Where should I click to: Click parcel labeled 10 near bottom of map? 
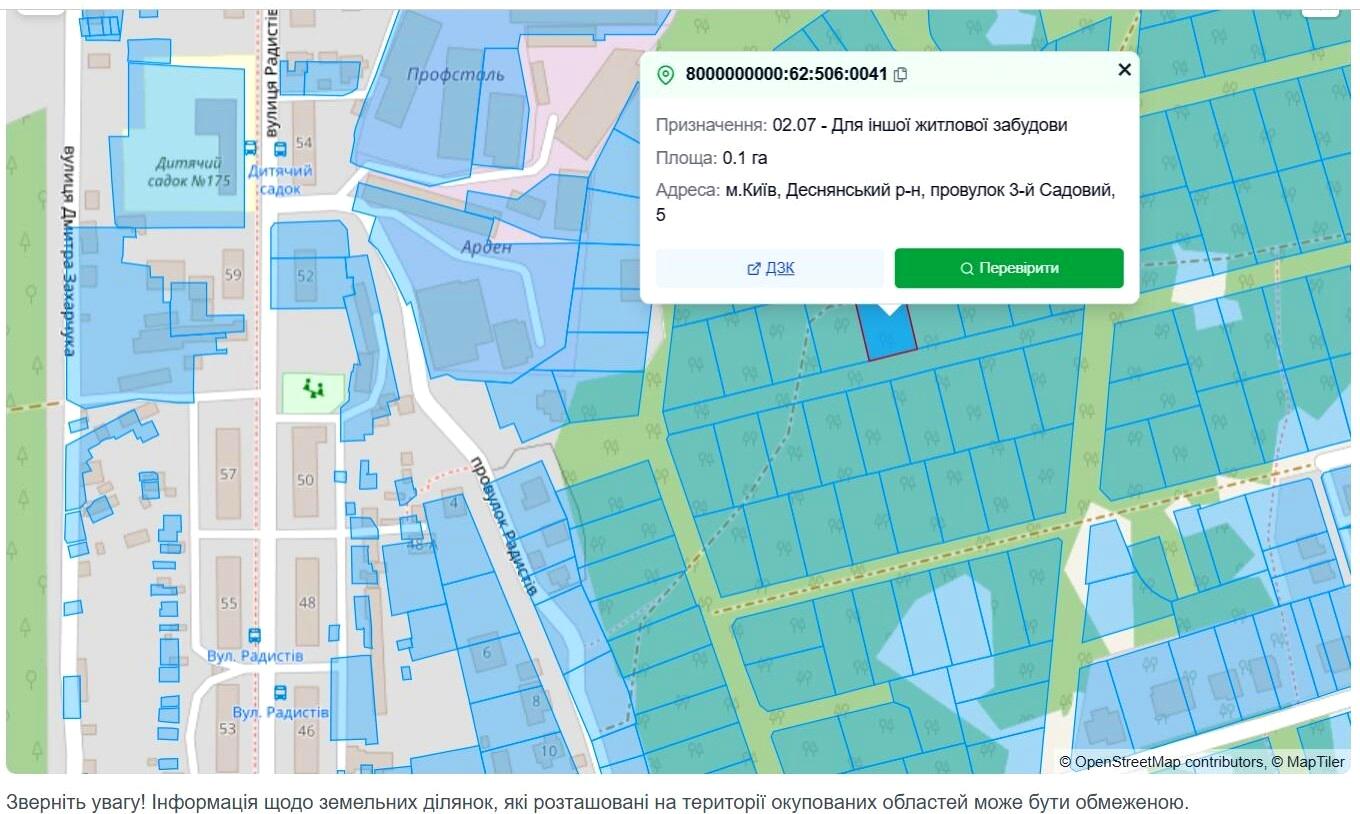[x=548, y=750]
